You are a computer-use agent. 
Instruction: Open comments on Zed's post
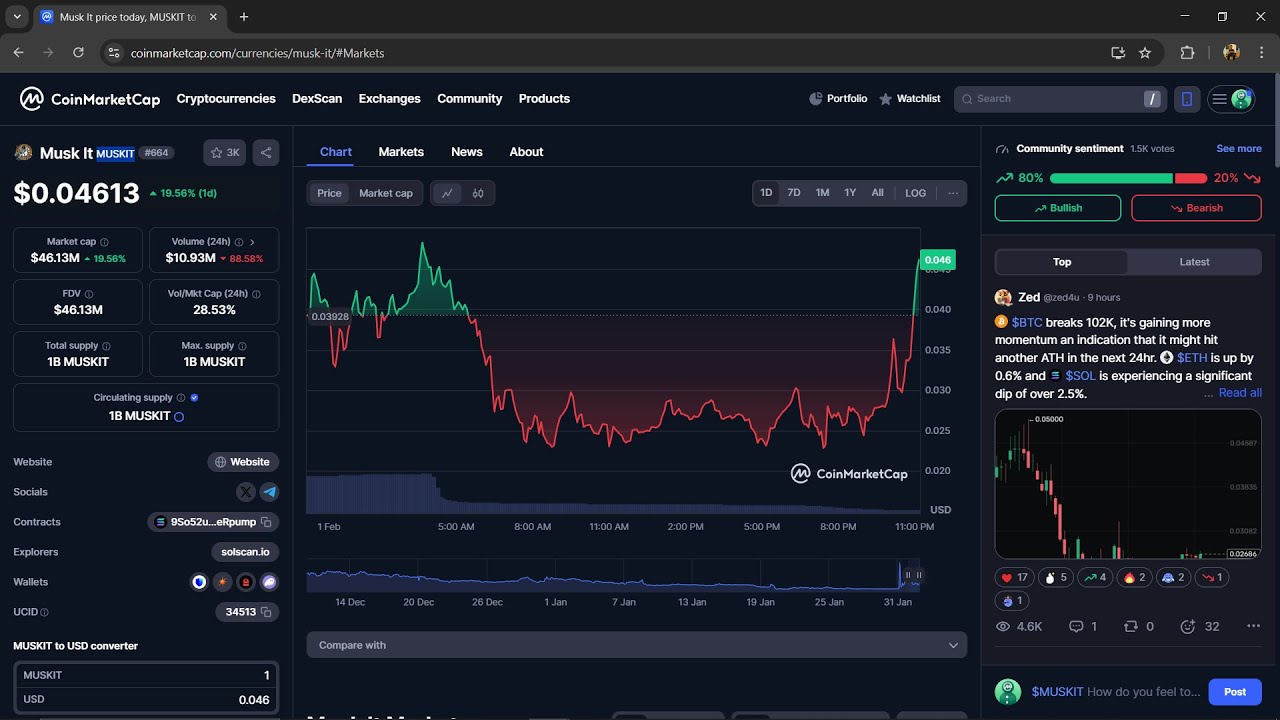tap(1083, 627)
